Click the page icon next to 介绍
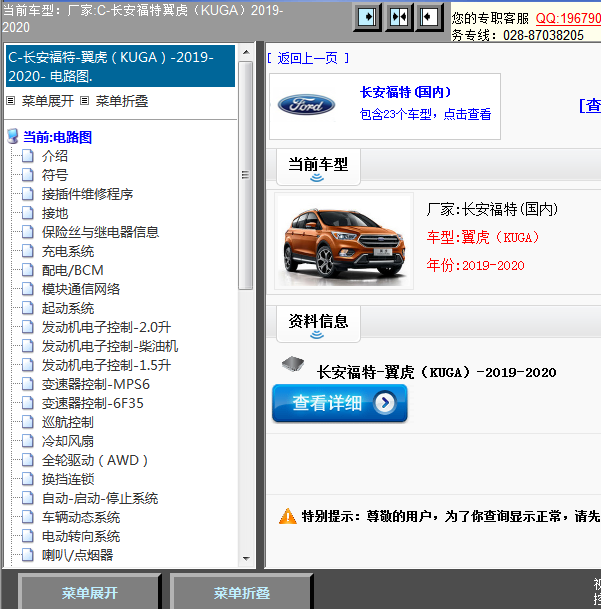The width and height of the screenshot is (601, 609). [28, 156]
